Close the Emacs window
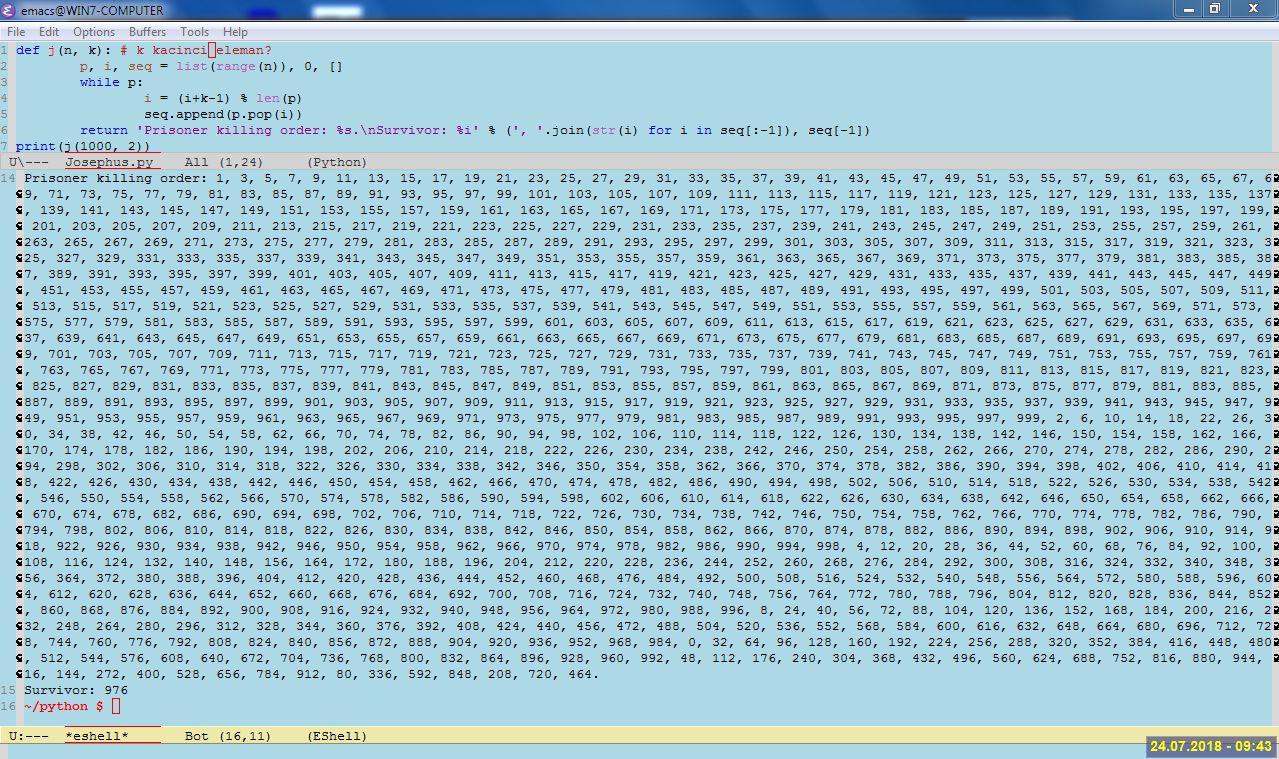Screen dimensions: 1279x759 click(1251, 8)
